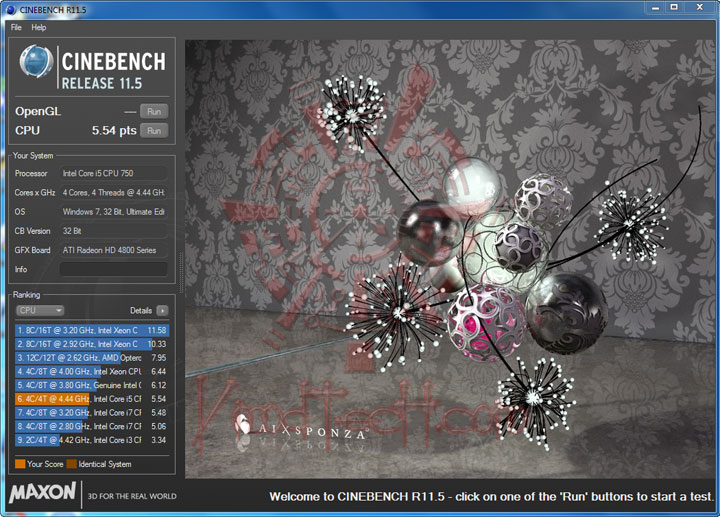Viewport: 720px width, 517px height.
Task: Click the OS value Windows 7 32 Bit
Action: coord(113,212)
